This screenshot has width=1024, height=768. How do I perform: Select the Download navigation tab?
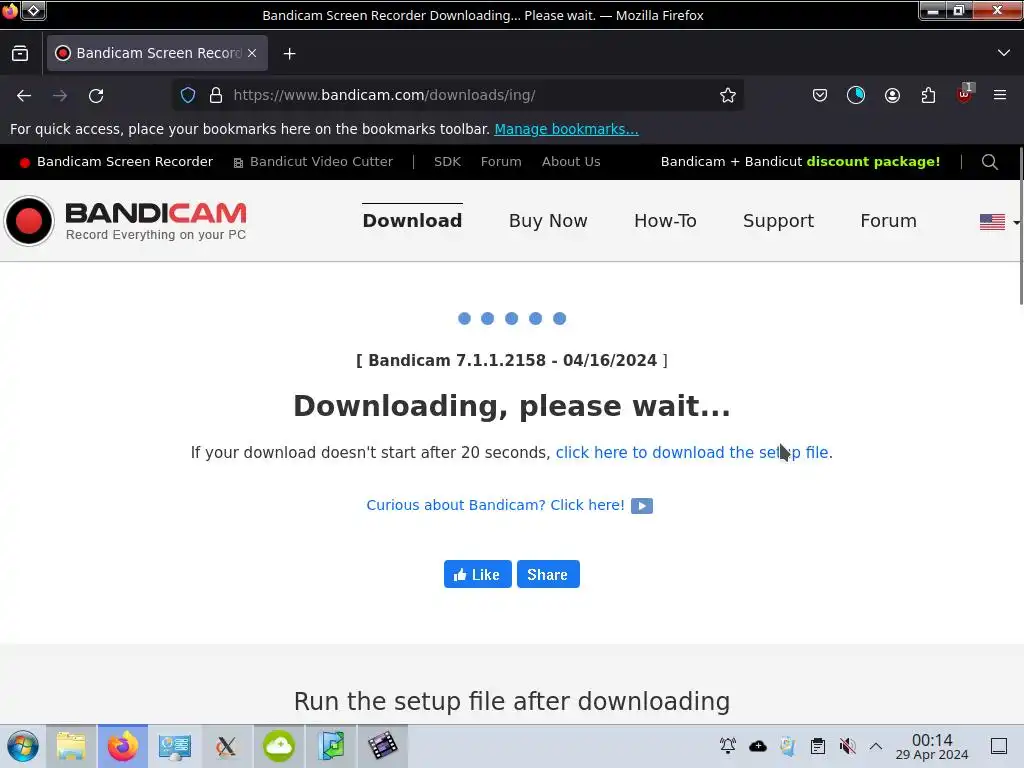(412, 221)
